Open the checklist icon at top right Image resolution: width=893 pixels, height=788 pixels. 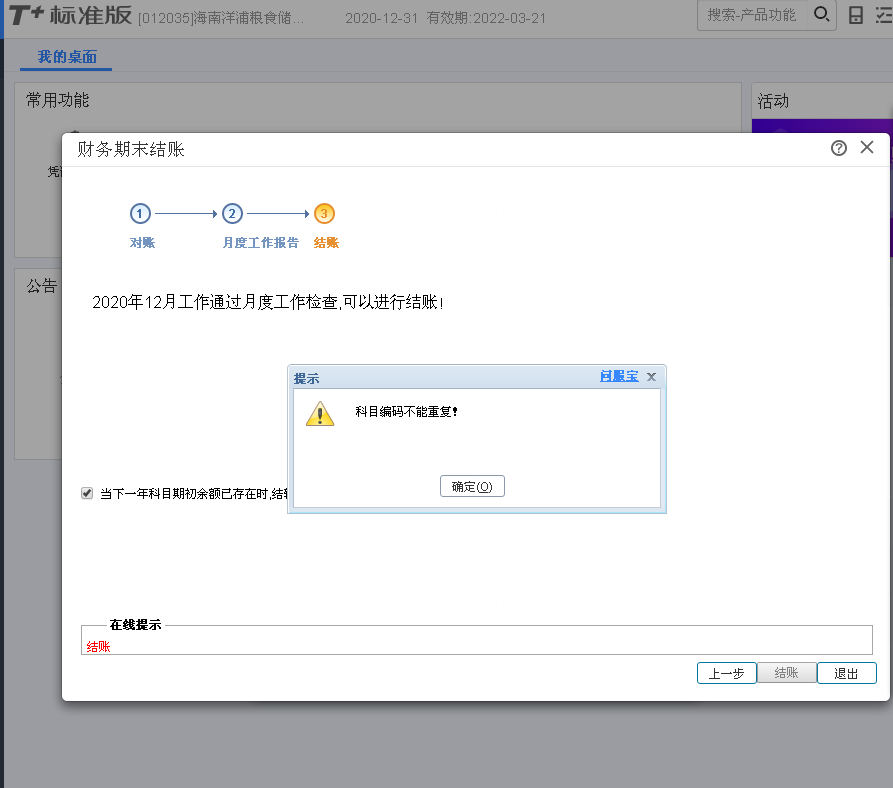[884, 15]
